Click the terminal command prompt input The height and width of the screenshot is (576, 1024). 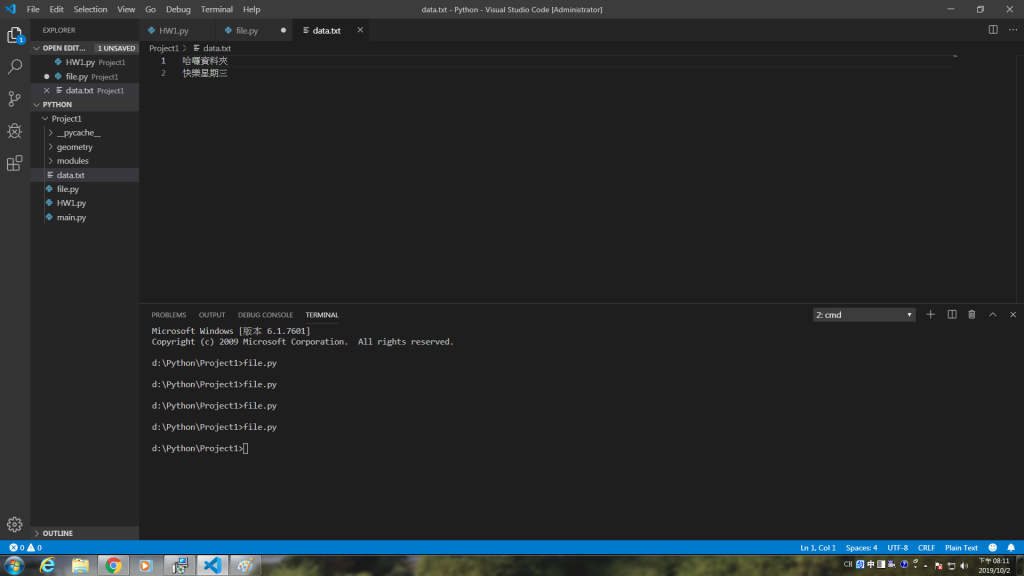[246, 449]
